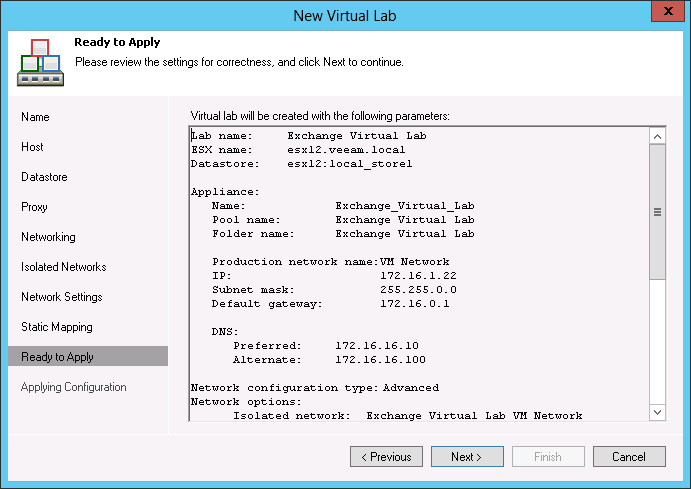This screenshot has height=489, width=691.
Task: View the Network Settings step
Action: pos(63,297)
